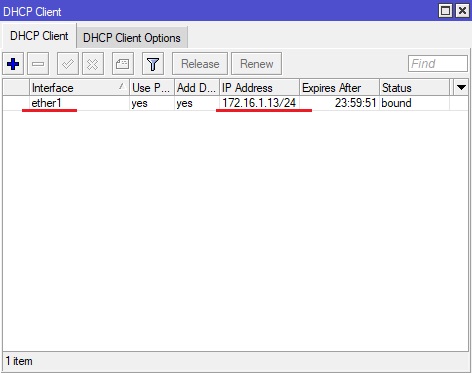472x373 pixels.
Task: Click the Use Peer DNS yes cell
Action: (x=152, y=103)
